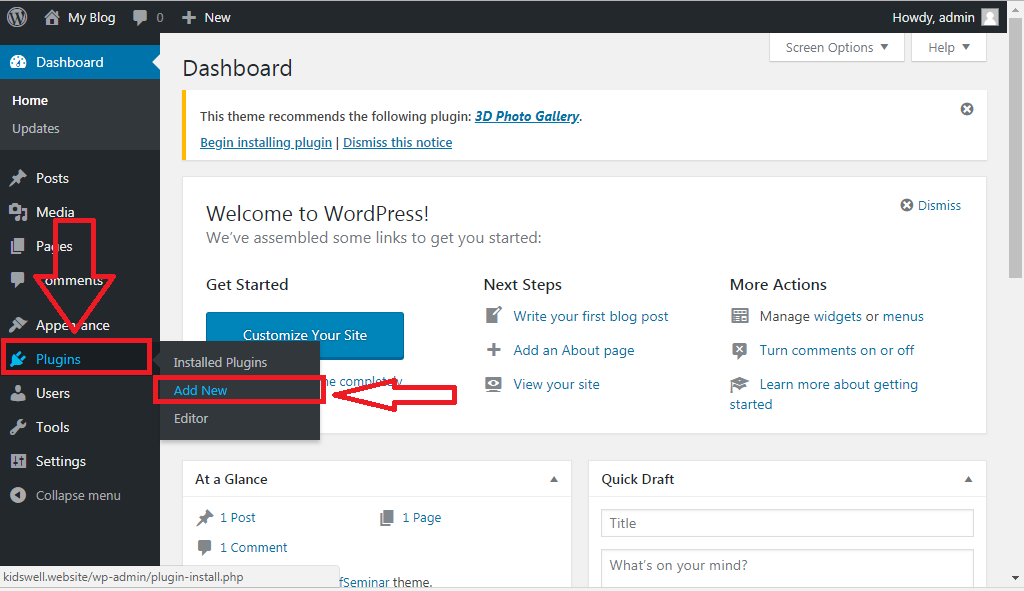Click the Tools icon
Viewport: 1024px width, 591px height.
coord(17,426)
